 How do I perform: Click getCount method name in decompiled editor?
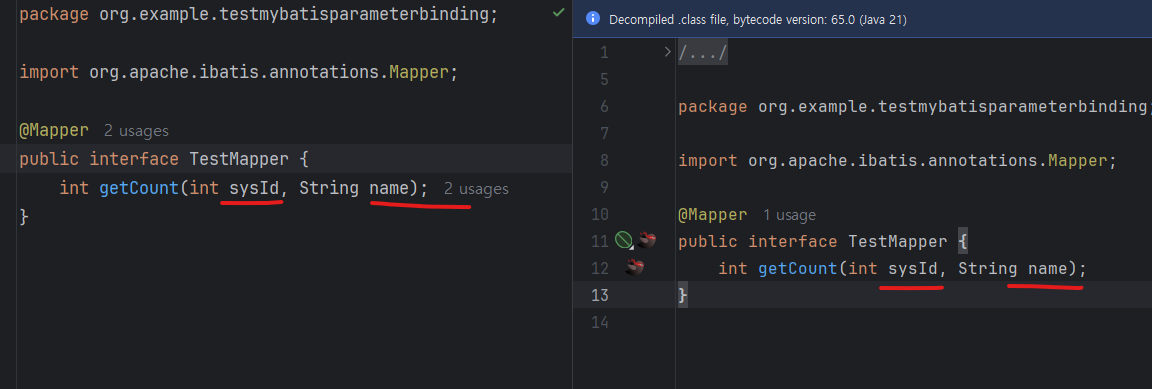tap(798, 268)
